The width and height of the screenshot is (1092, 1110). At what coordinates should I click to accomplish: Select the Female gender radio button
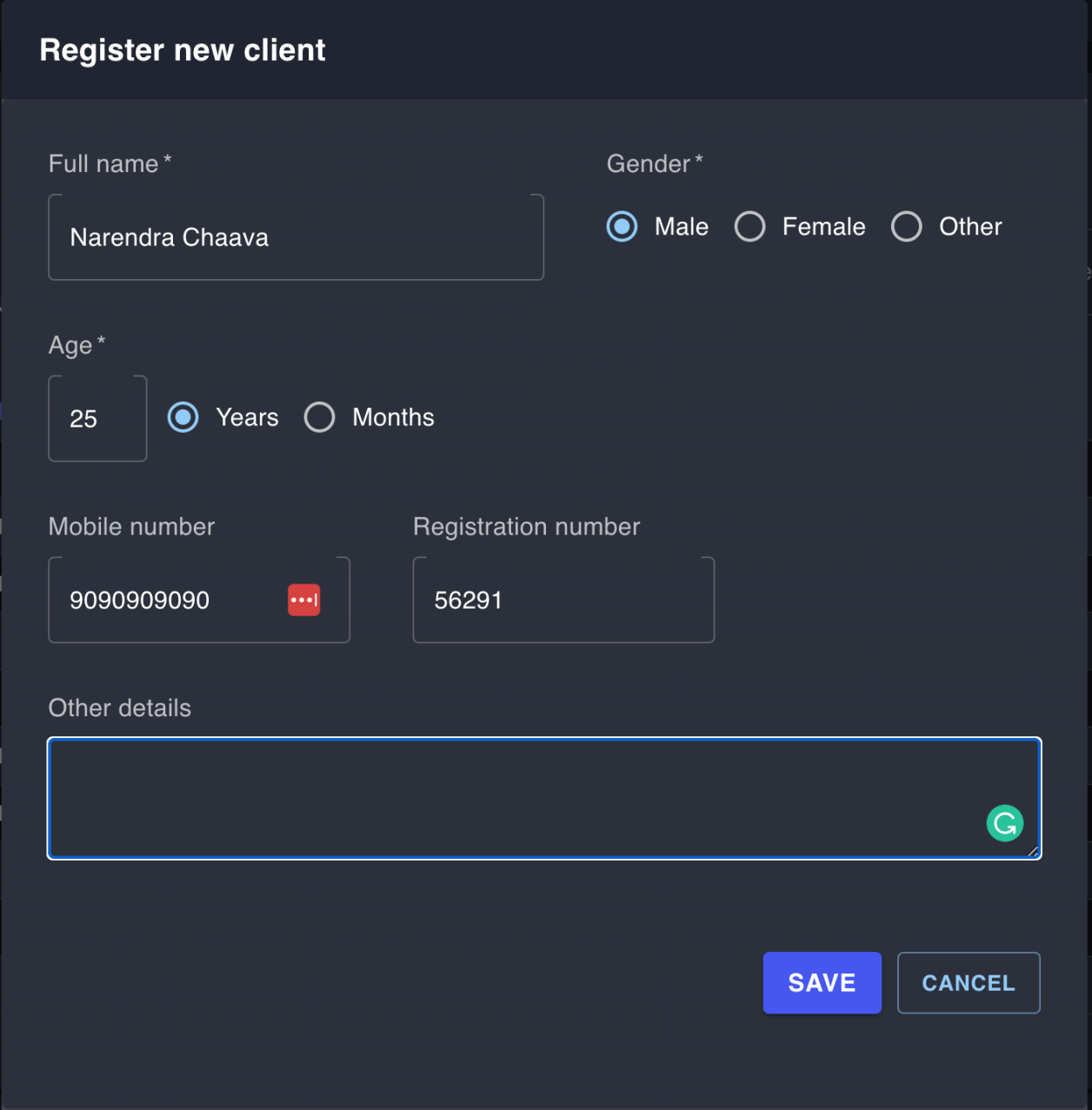pos(749,226)
